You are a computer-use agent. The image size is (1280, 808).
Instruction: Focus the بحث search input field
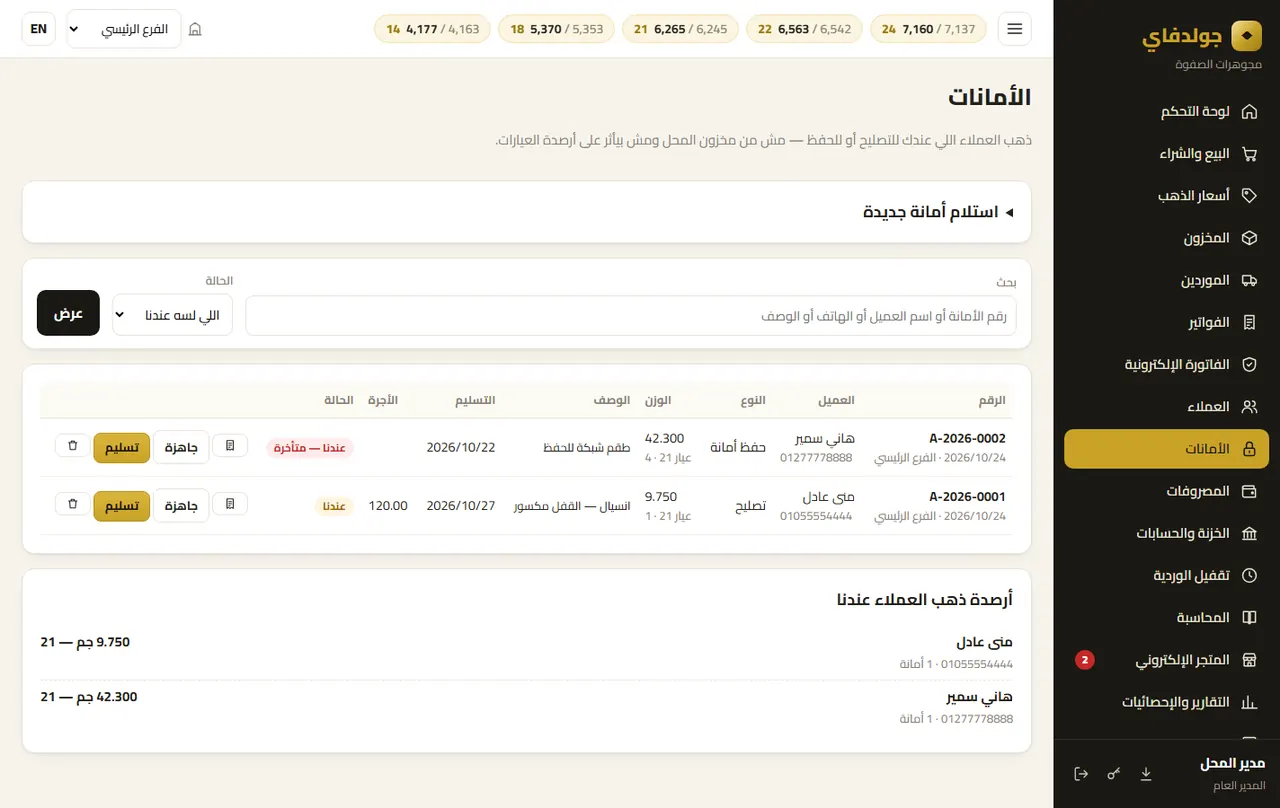pyautogui.click(x=631, y=315)
